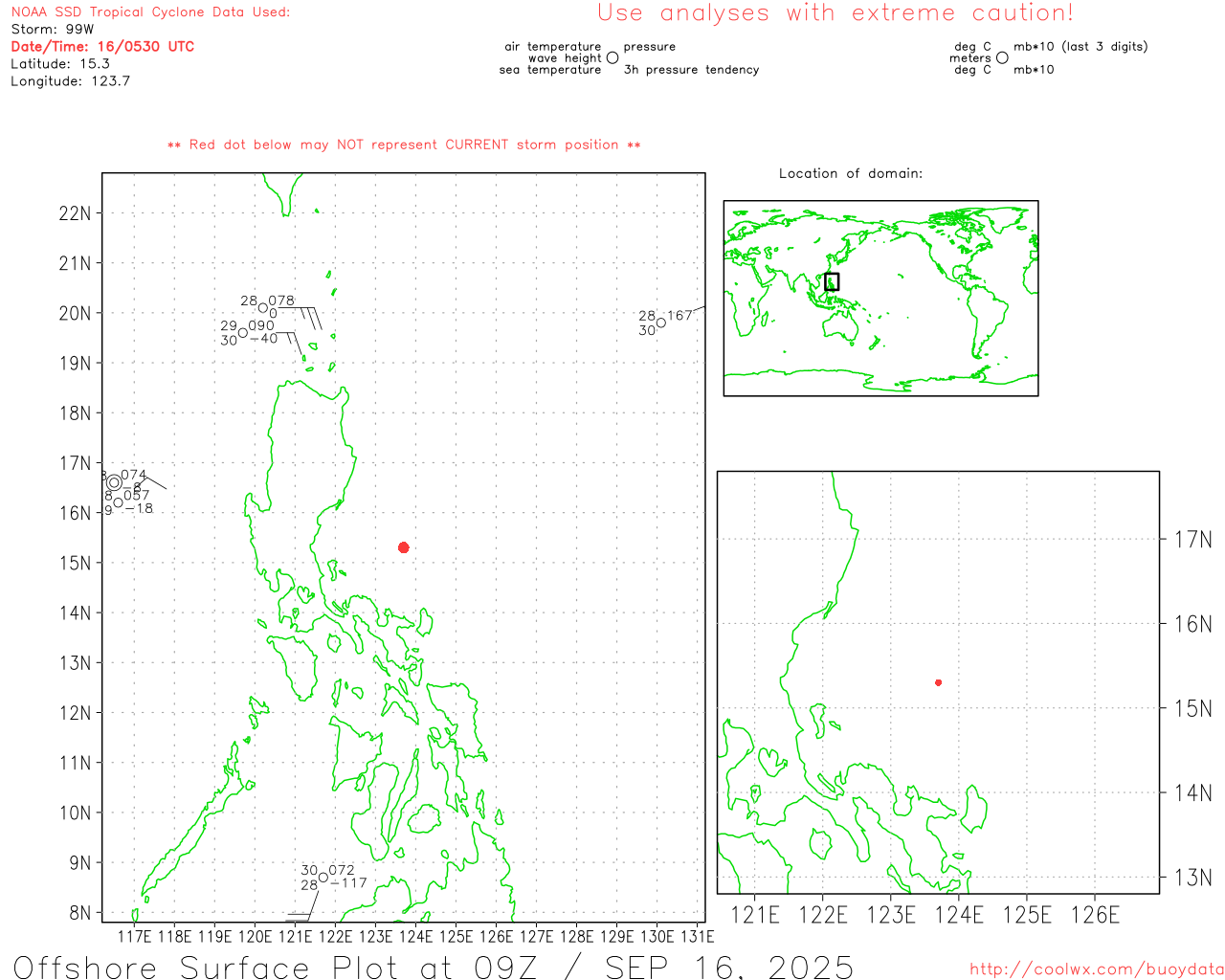The height and width of the screenshot is (980, 1225).
Task: Click the '20N' latitude axis label
Action: coord(75,313)
